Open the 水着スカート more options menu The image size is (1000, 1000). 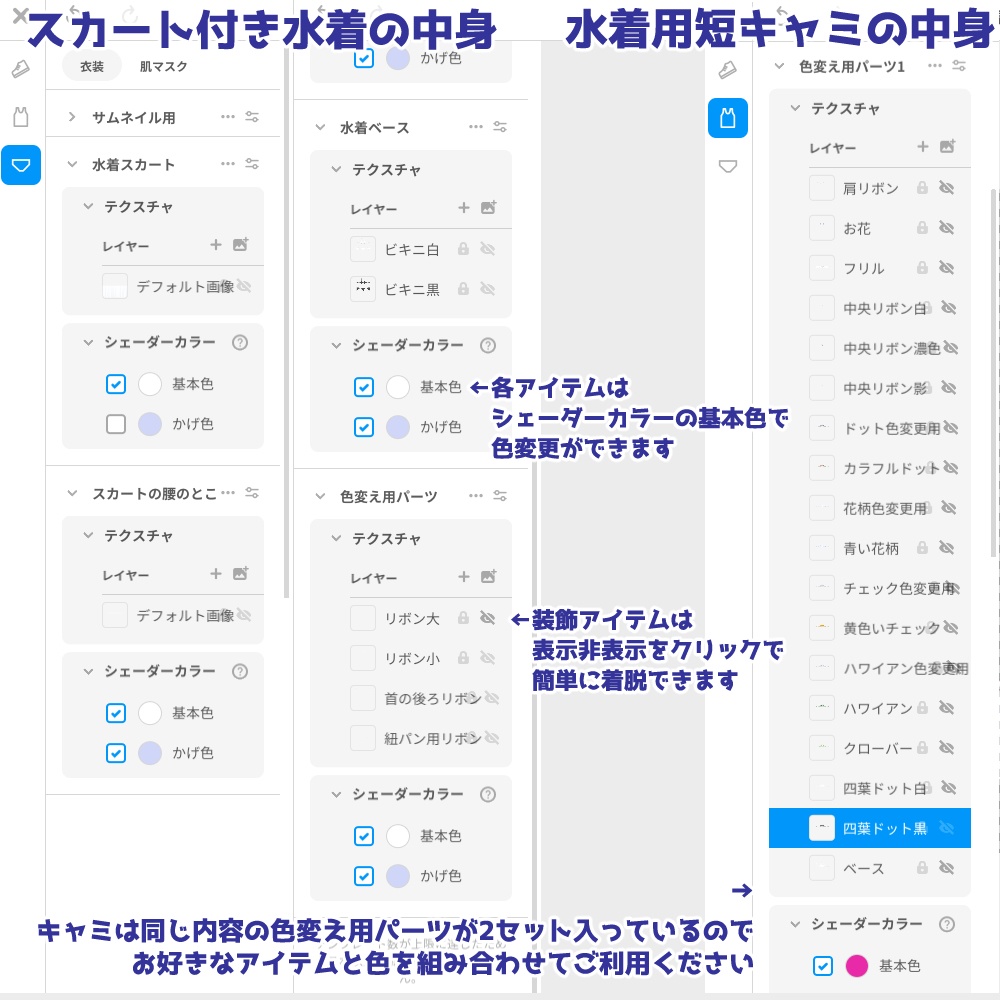coord(228,163)
